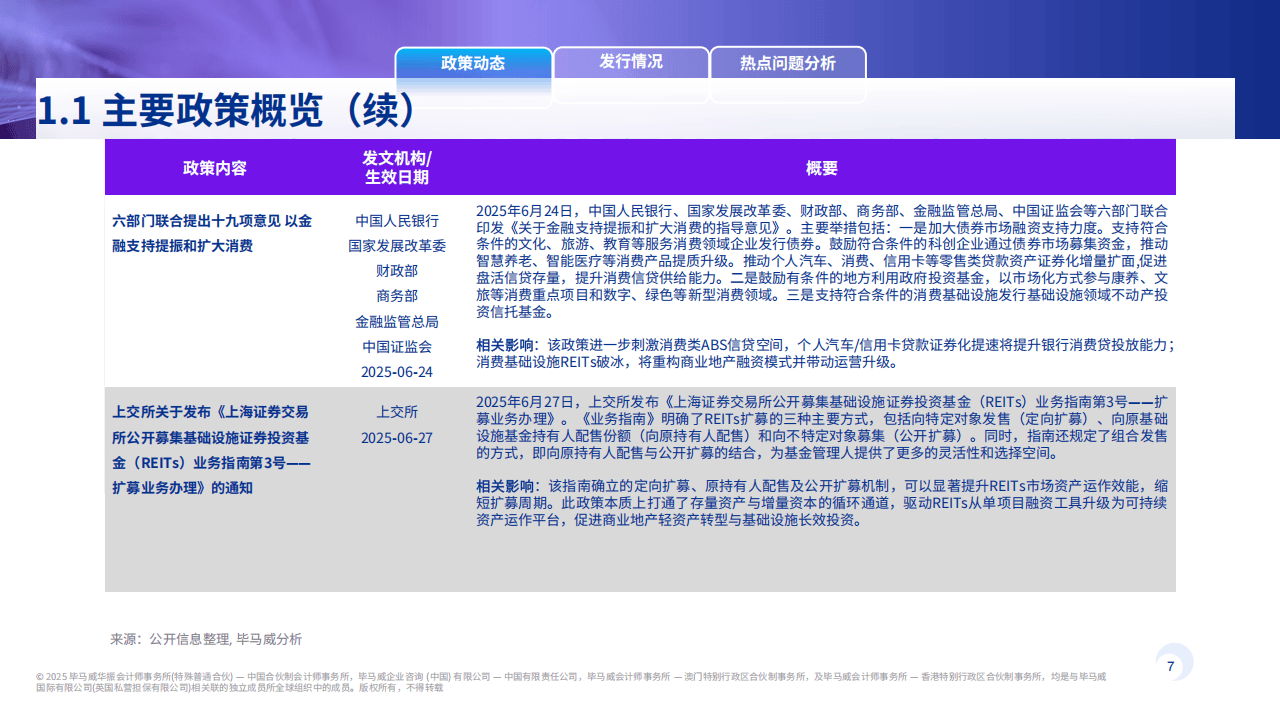The width and height of the screenshot is (1280, 720).
Task: Open the 热点问题分析 tab
Action: (788, 61)
